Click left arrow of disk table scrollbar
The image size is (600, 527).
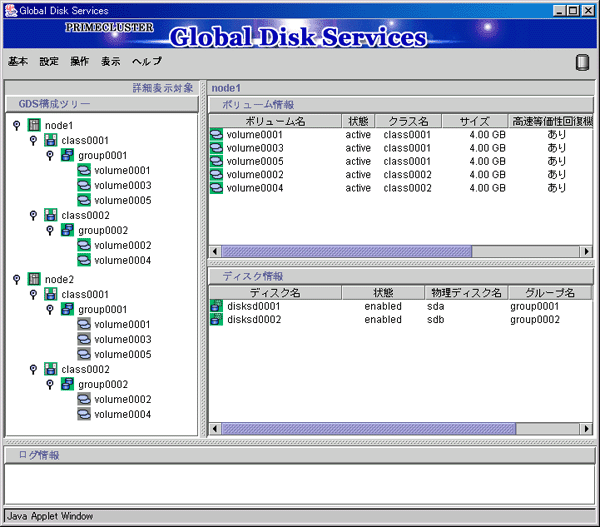coord(215,429)
